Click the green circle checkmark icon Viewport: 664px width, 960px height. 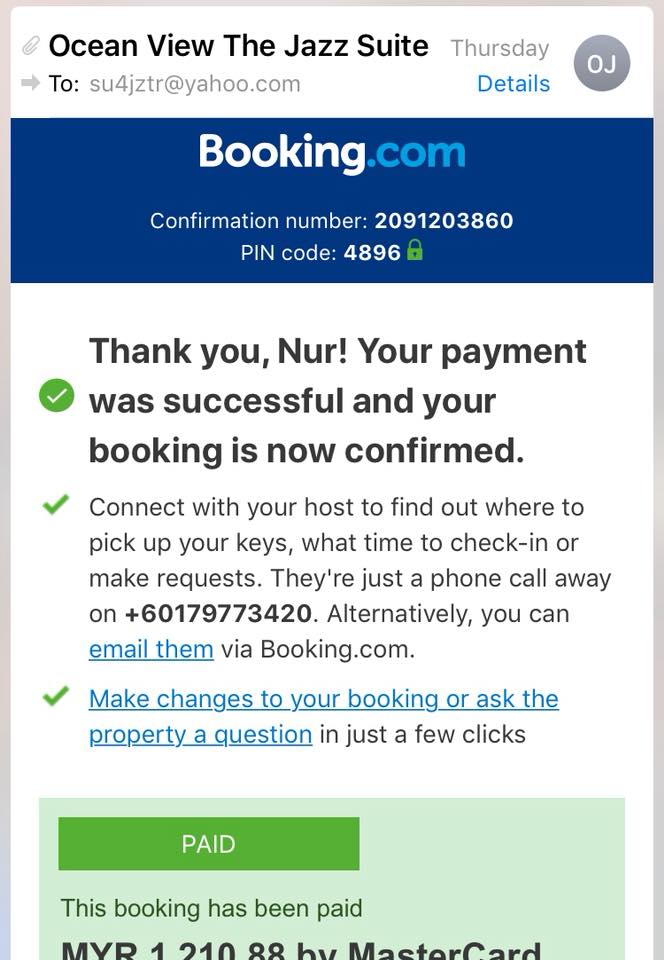click(56, 397)
